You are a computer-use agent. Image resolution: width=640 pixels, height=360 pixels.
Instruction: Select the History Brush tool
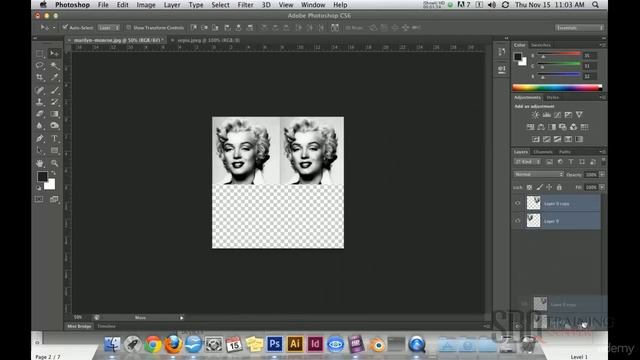point(54,102)
